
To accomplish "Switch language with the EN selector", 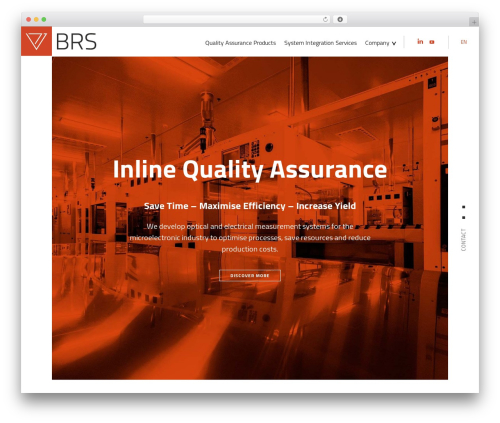I will click(x=464, y=42).
